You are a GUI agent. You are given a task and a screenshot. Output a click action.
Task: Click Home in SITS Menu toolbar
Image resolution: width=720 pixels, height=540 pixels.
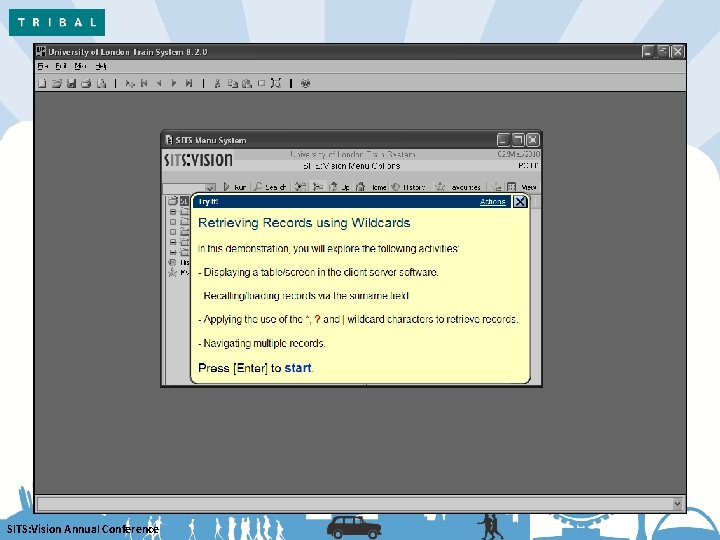click(x=371, y=187)
